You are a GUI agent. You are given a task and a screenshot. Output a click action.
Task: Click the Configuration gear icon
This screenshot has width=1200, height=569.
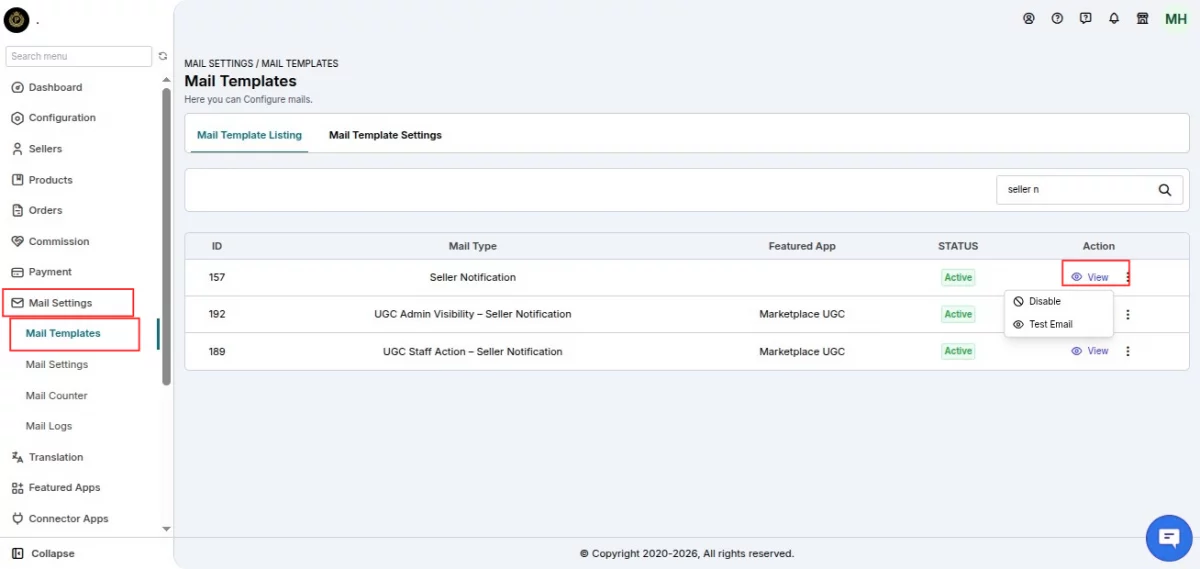pos(17,118)
